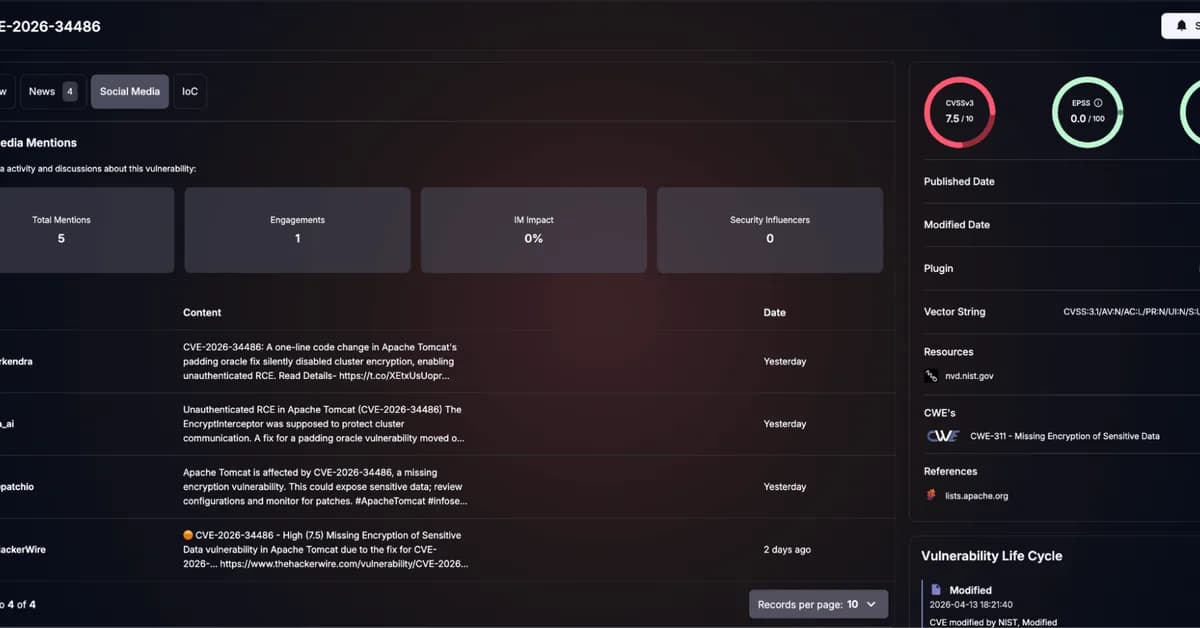Image resolution: width=1200 pixels, height=628 pixels.
Task: Click the emoji icon in HackerWire post
Action: 188,536
